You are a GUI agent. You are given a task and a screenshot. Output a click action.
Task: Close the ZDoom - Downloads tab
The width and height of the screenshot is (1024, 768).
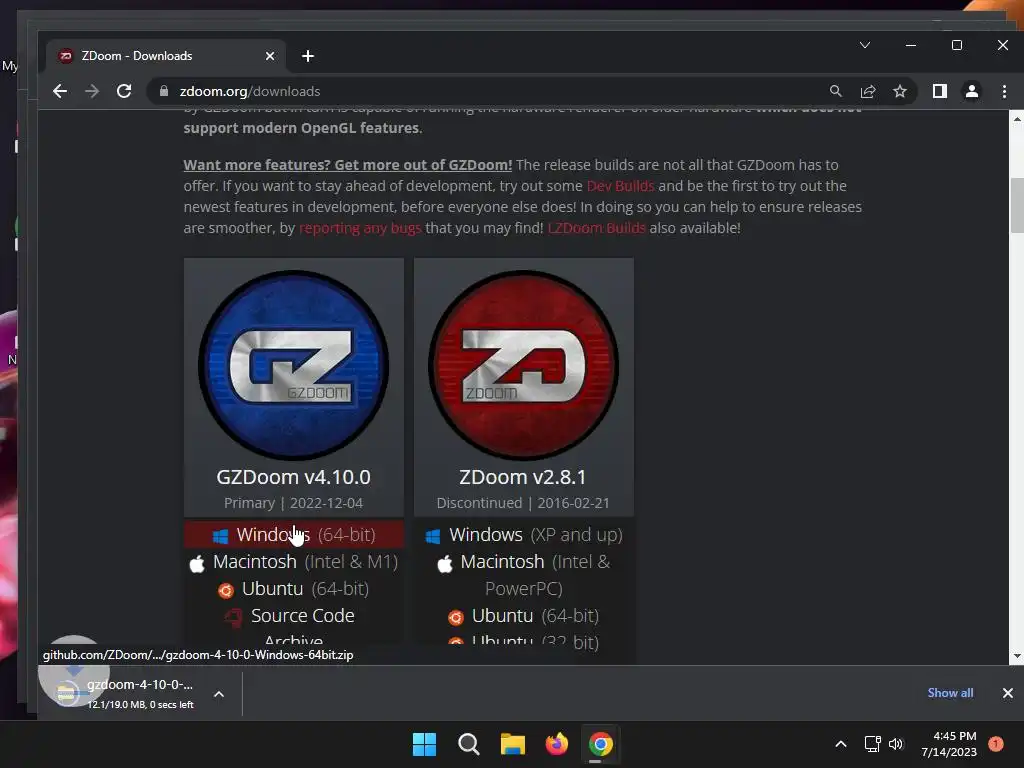click(x=270, y=56)
